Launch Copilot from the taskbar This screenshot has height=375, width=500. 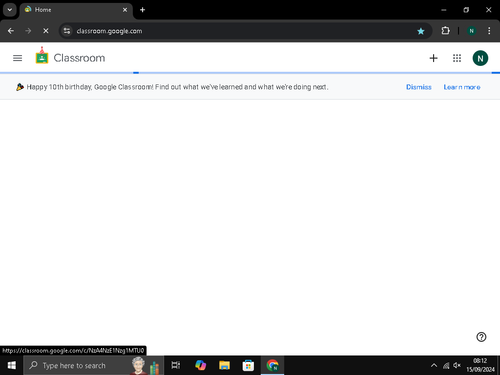(200, 365)
